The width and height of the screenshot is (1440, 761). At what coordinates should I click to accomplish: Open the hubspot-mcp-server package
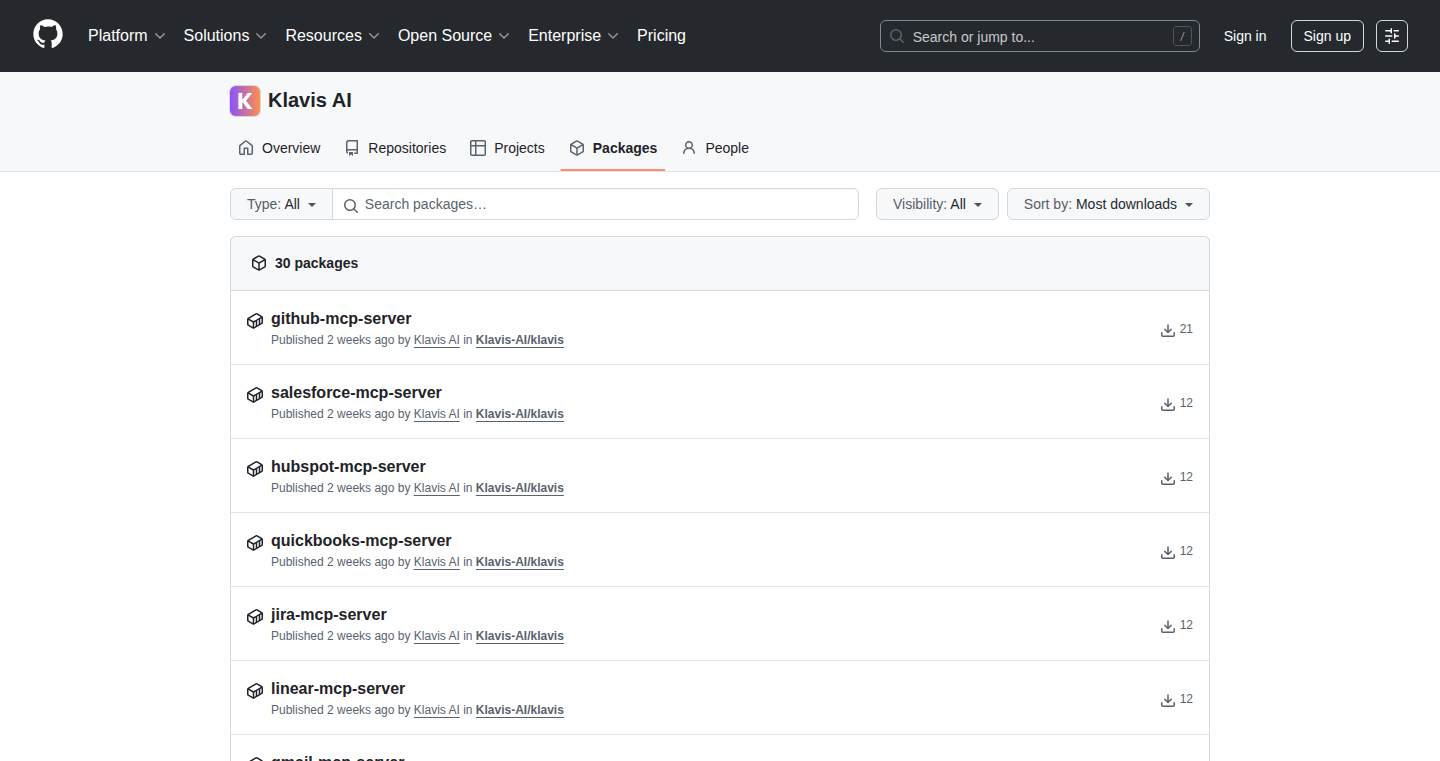348,467
